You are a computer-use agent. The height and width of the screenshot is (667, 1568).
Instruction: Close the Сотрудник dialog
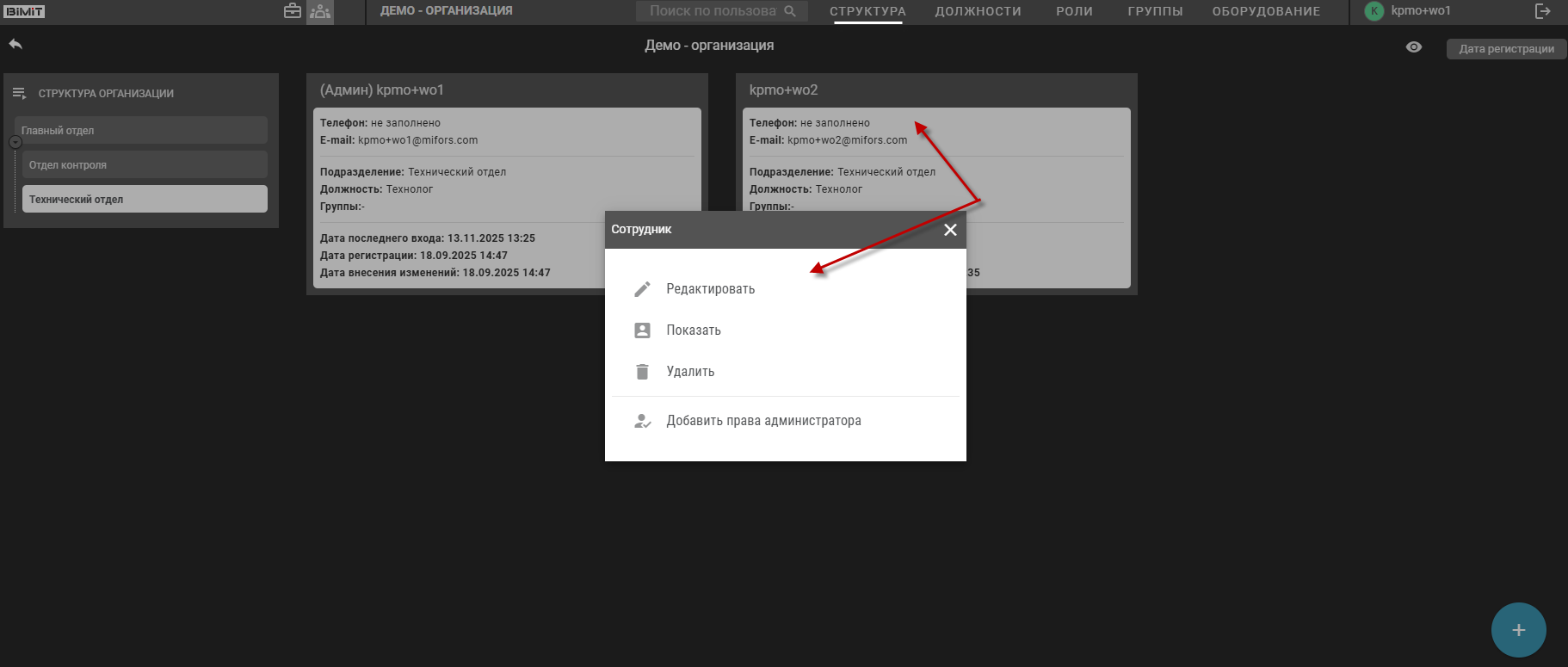[950, 230]
